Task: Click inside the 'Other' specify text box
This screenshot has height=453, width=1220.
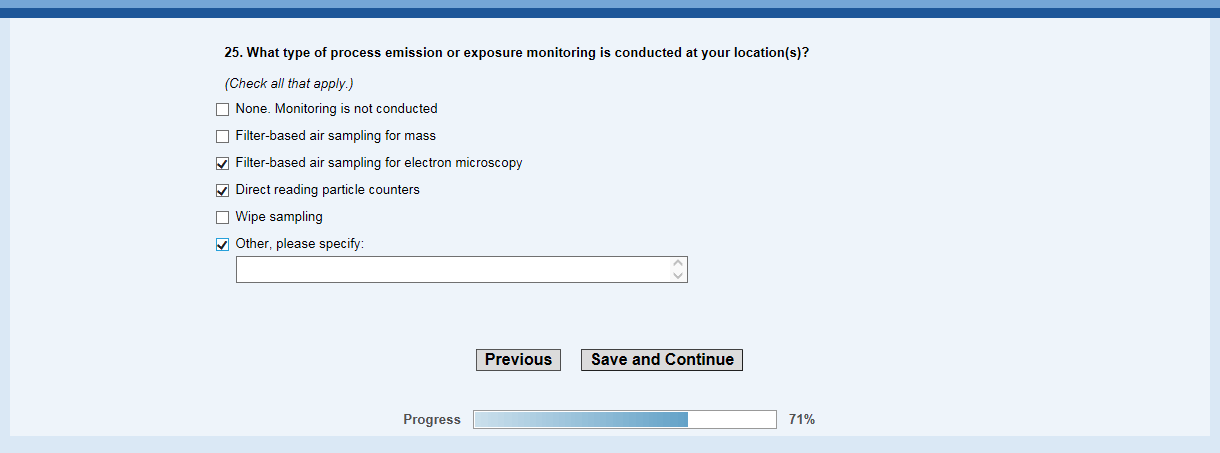Action: [450, 270]
